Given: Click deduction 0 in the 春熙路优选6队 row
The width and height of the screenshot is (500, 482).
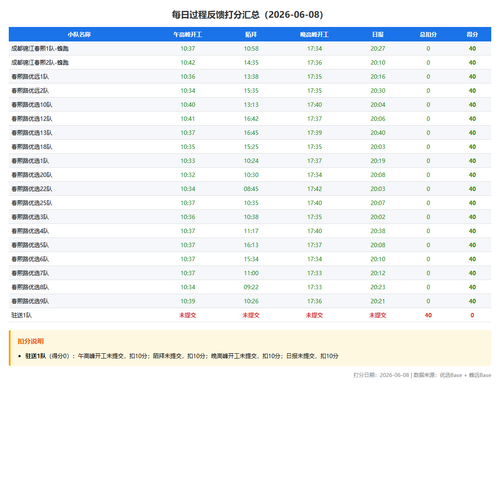Looking at the screenshot, I should point(428,259).
